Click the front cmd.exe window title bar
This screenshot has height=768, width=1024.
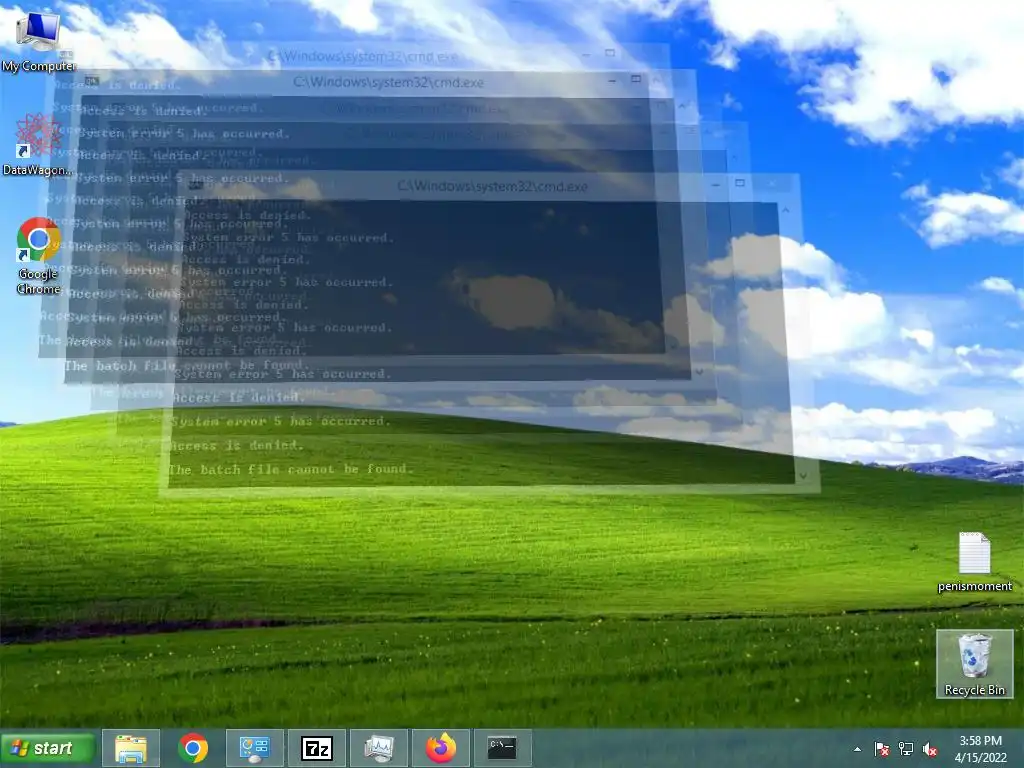(492, 186)
